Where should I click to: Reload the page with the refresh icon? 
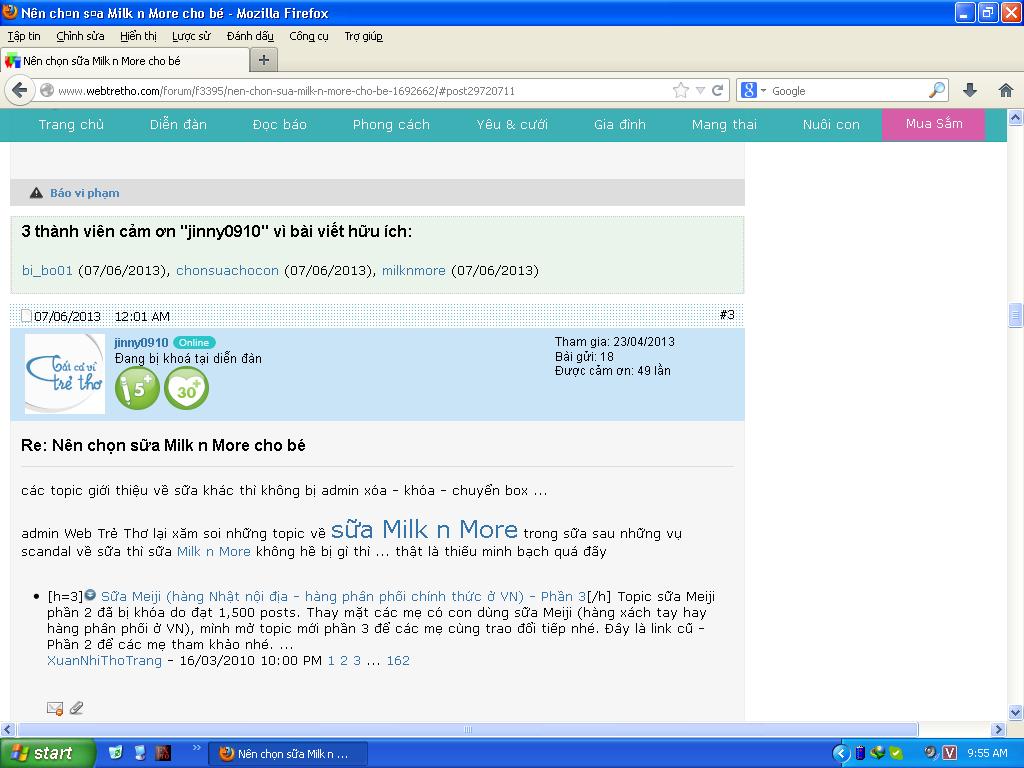click(718, 90)
